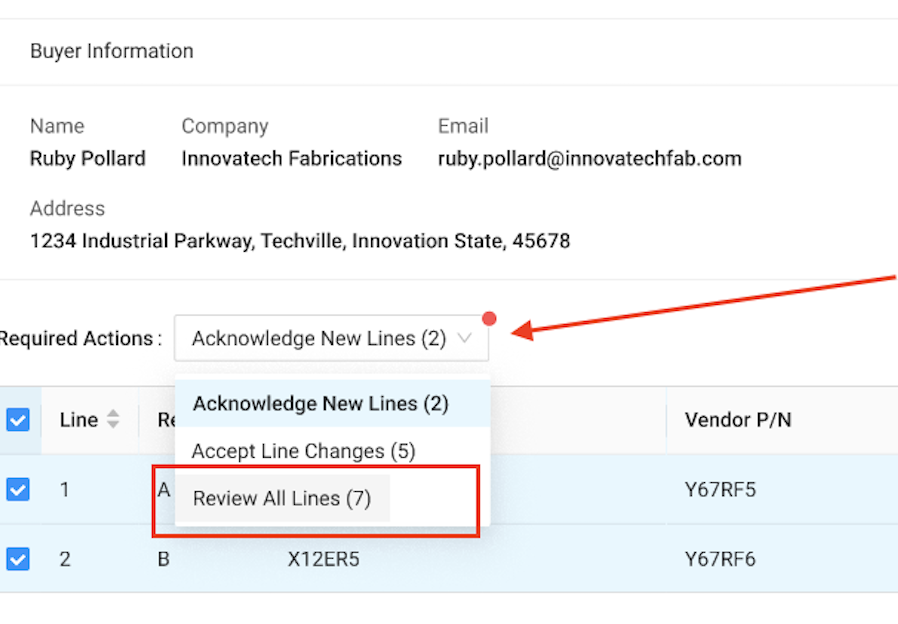Click the Address field label
Image resolution: width=898 pixels, height=624 pixels.
(x=67, y=208)
